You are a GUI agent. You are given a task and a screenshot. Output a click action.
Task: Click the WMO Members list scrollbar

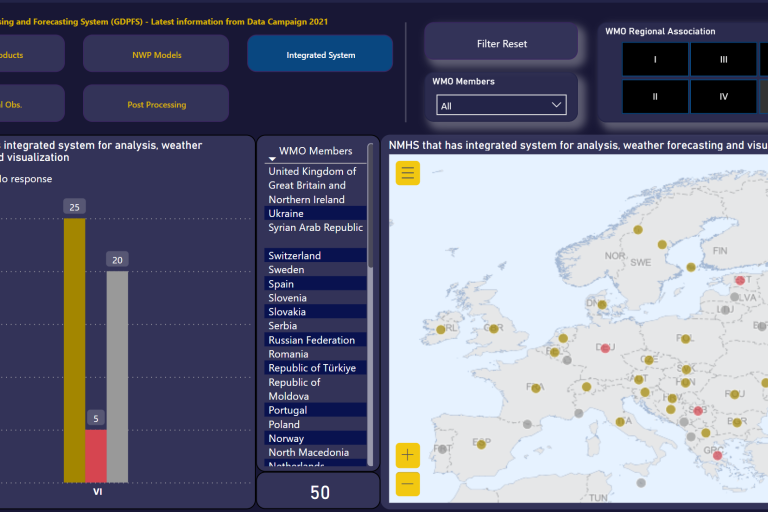(372, 230)
